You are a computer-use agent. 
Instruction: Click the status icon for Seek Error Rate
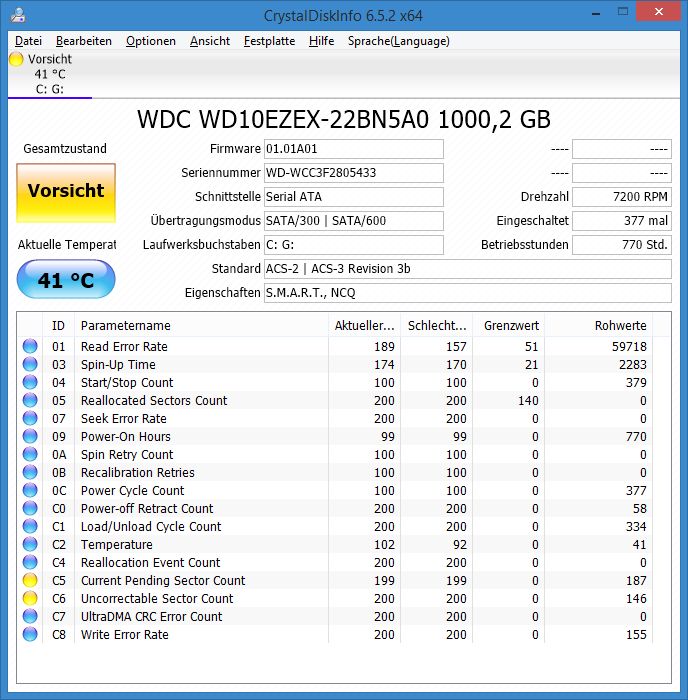[x=30, y=418]
